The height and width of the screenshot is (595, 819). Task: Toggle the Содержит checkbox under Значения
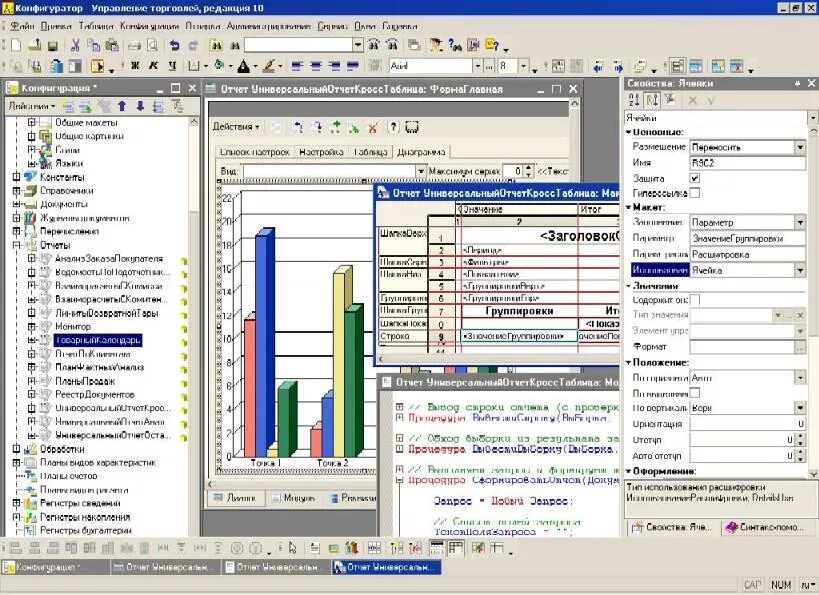[x=695, y=300]
